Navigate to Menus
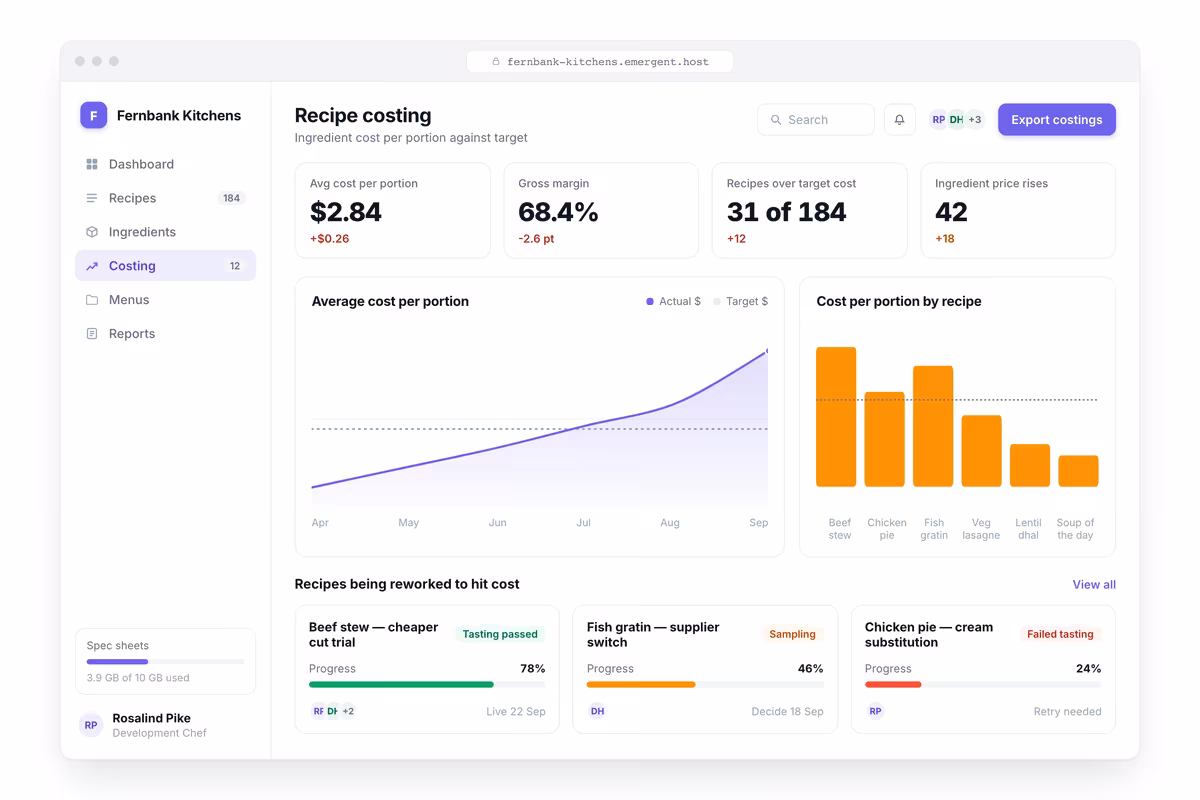This screenshot has width=1200, height=800. [x=165, y=300]
